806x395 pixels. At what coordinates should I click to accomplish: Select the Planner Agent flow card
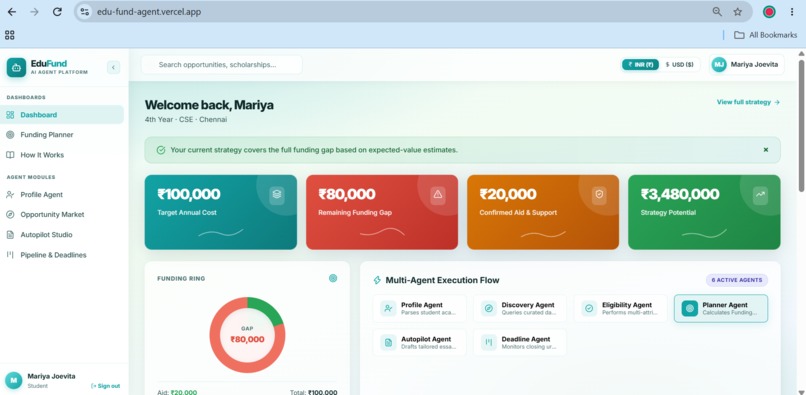[721, 309]
